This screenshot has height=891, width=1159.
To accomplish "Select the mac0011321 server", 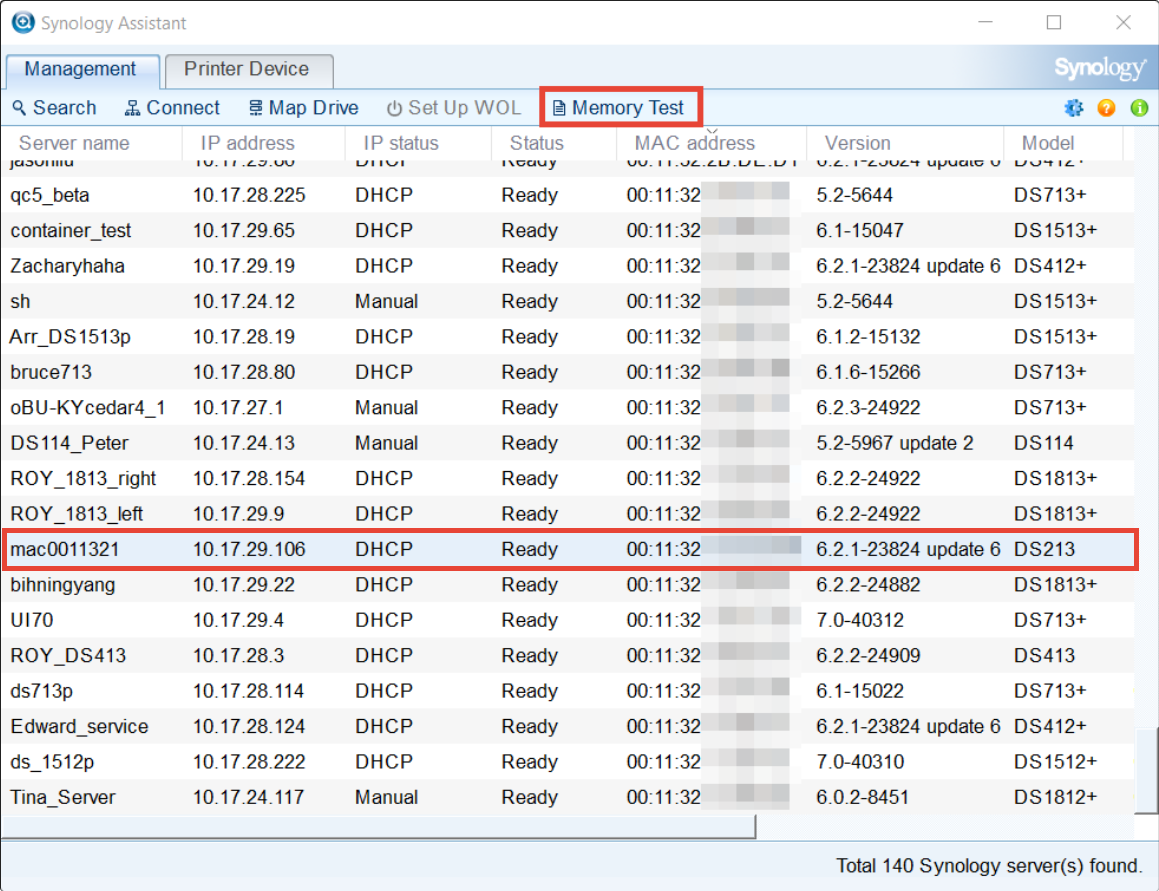I will click(x=569, y=549).
